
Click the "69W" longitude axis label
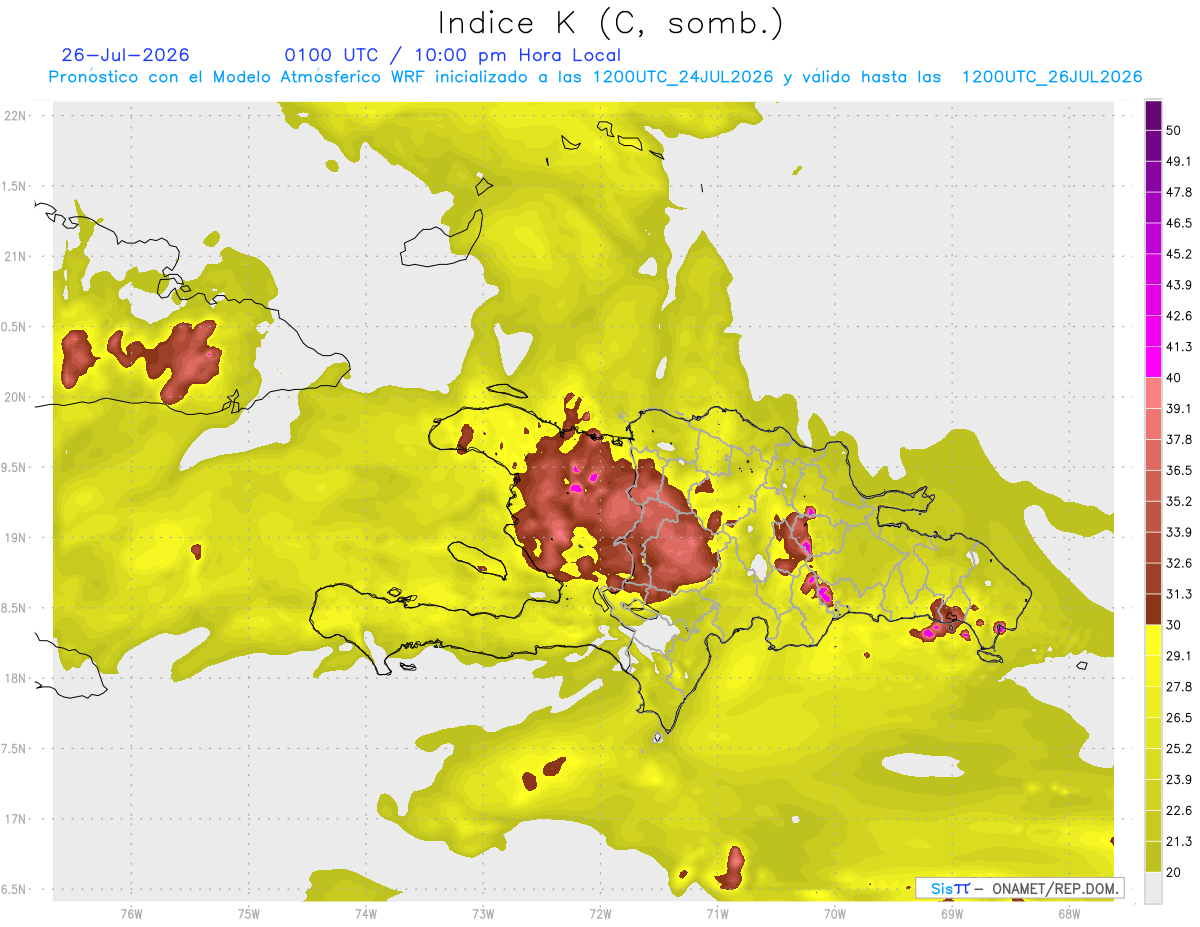tap(951, 913)
